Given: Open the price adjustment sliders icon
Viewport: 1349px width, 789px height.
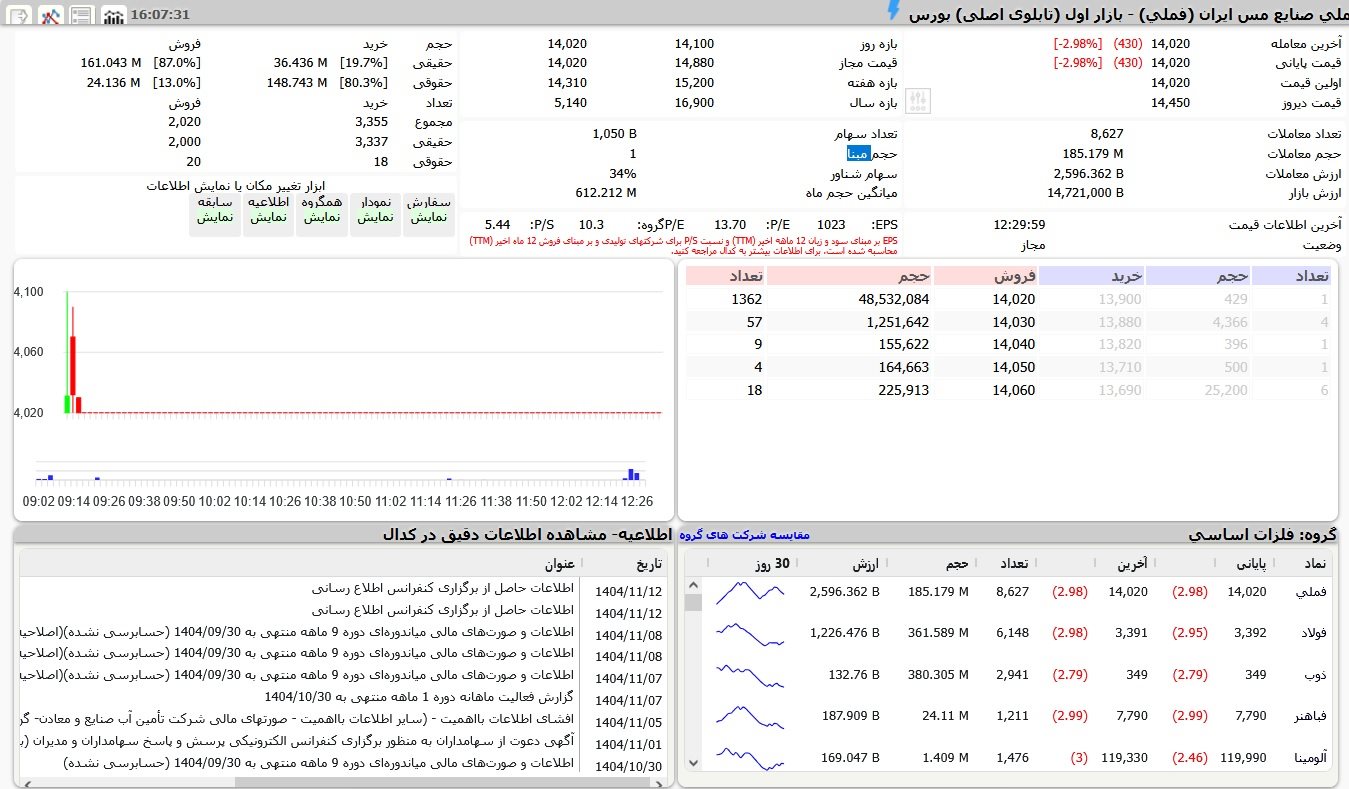Looking at the screenshot, I should pos(917,101).
